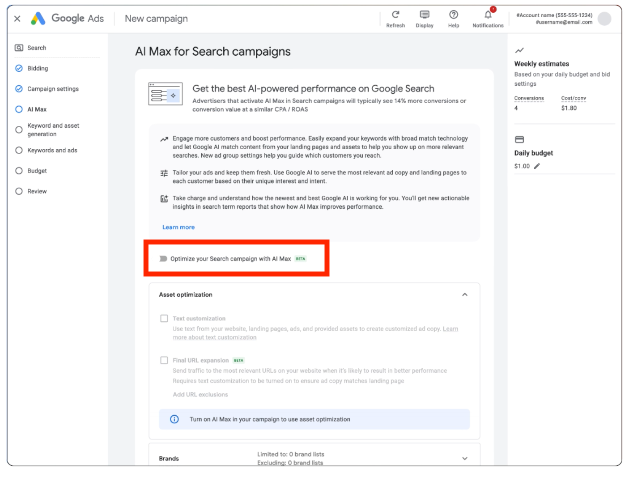Toggle Optimize your Search campaign with AI Max
Image resolution: width=639 pixels, height=480 pixels.
(163, 259)
